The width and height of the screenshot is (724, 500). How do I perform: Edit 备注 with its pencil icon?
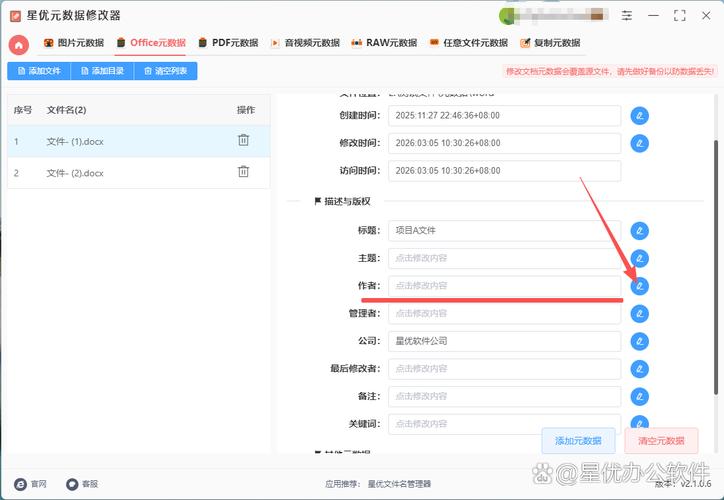640,397
